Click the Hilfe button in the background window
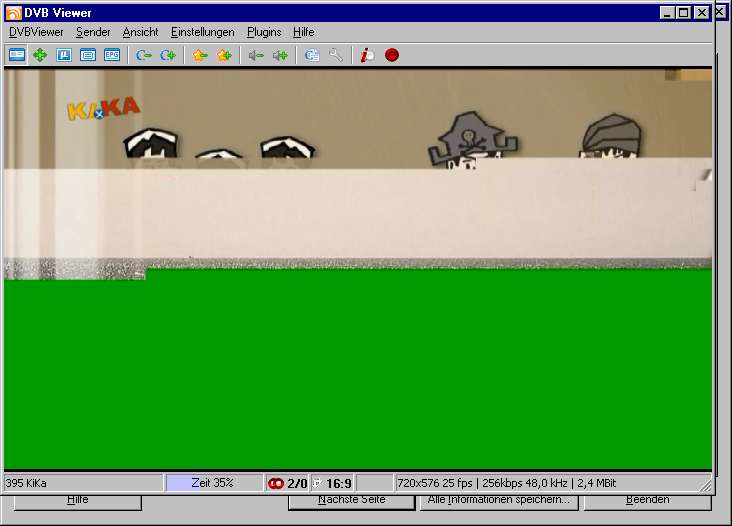Image resolution: width=732 pixels, height=526 pixels. (77, 502)
